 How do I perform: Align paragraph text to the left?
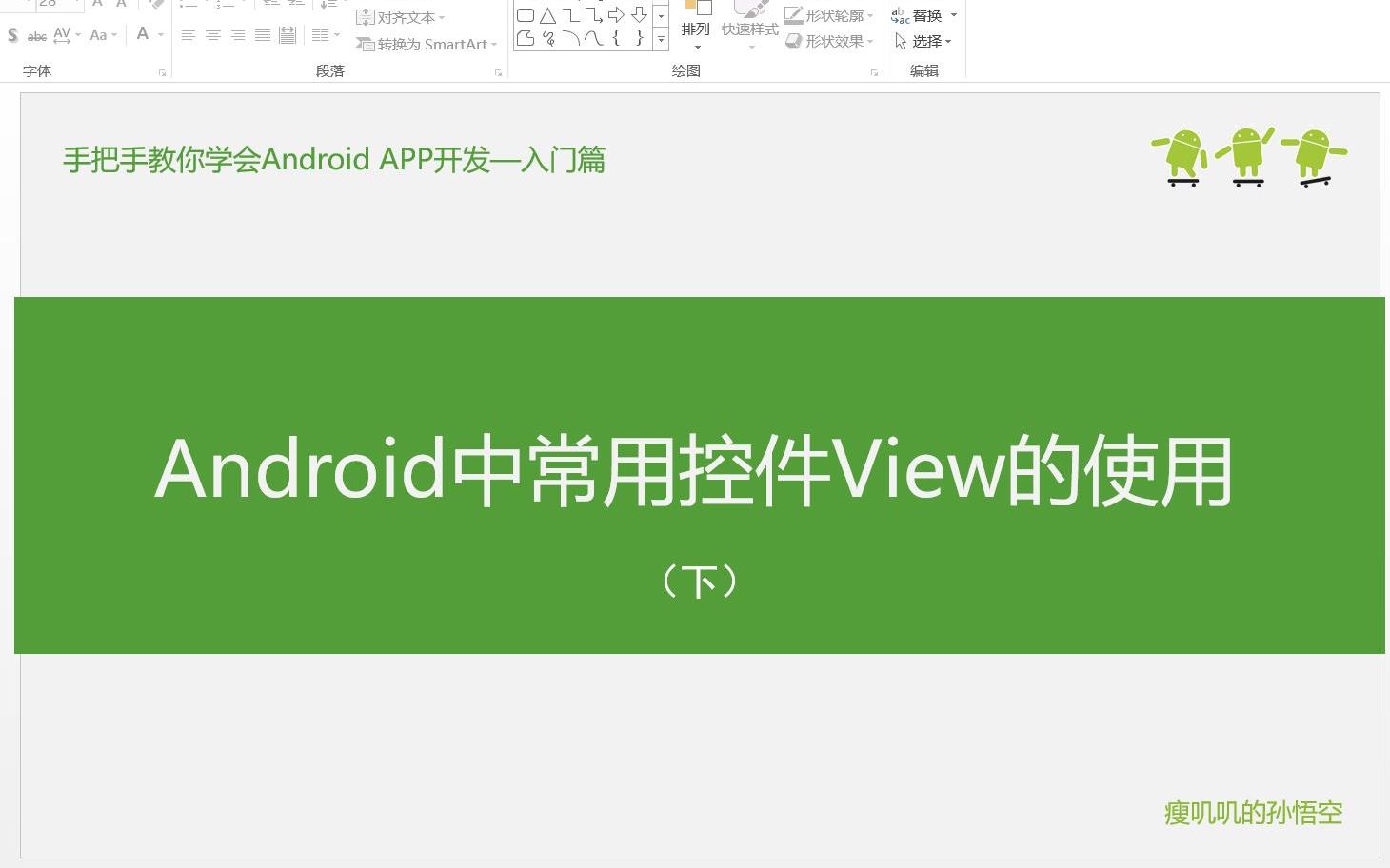[x=189, y=35]
